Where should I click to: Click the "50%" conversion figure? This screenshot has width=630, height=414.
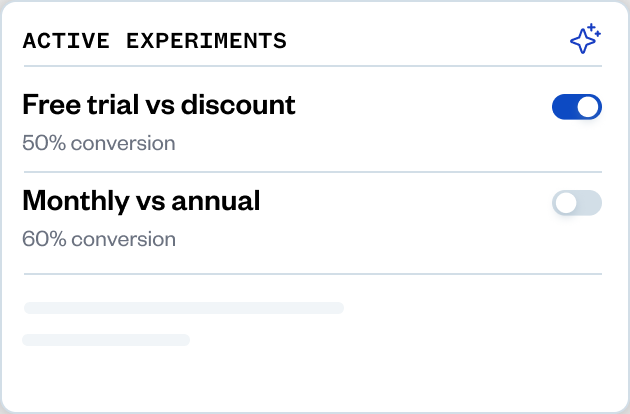pos(41,143)
